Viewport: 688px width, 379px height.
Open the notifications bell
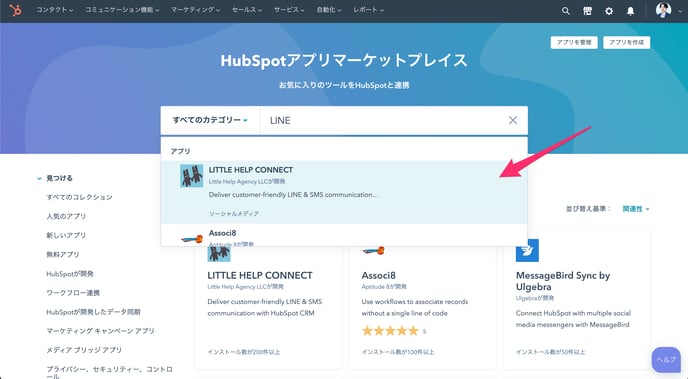tap(630, 11)
